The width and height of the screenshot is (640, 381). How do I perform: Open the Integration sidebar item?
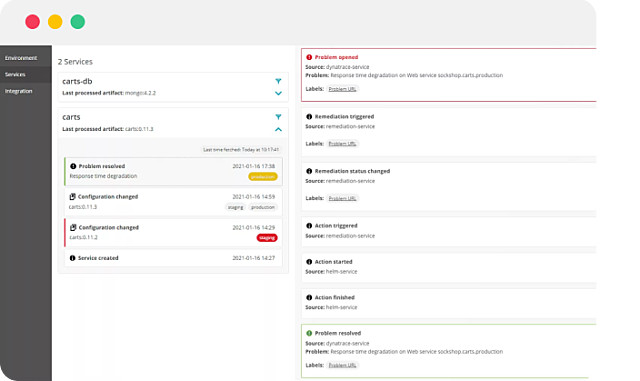(18, 91)
